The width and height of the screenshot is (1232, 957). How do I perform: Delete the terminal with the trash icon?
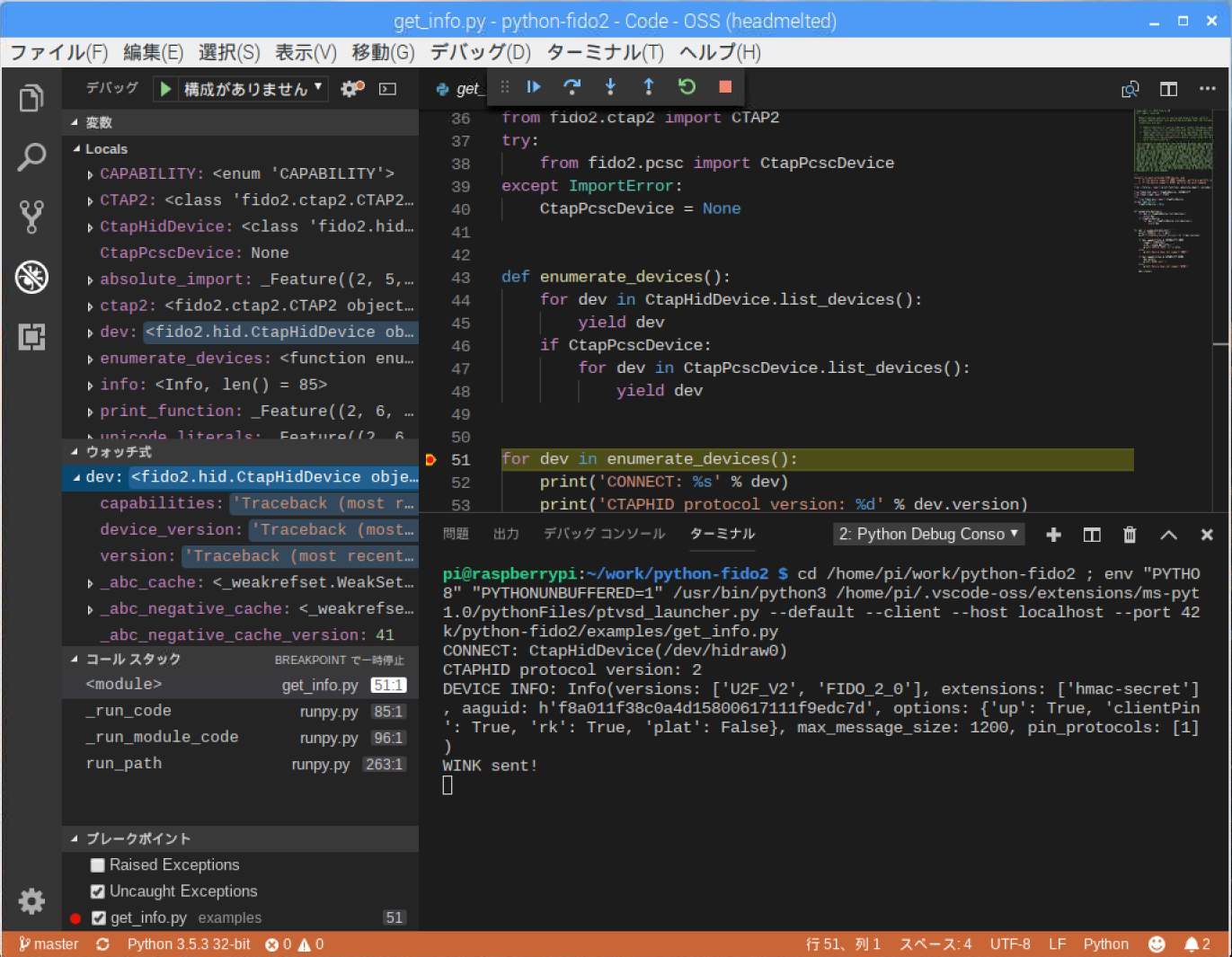1130,535
